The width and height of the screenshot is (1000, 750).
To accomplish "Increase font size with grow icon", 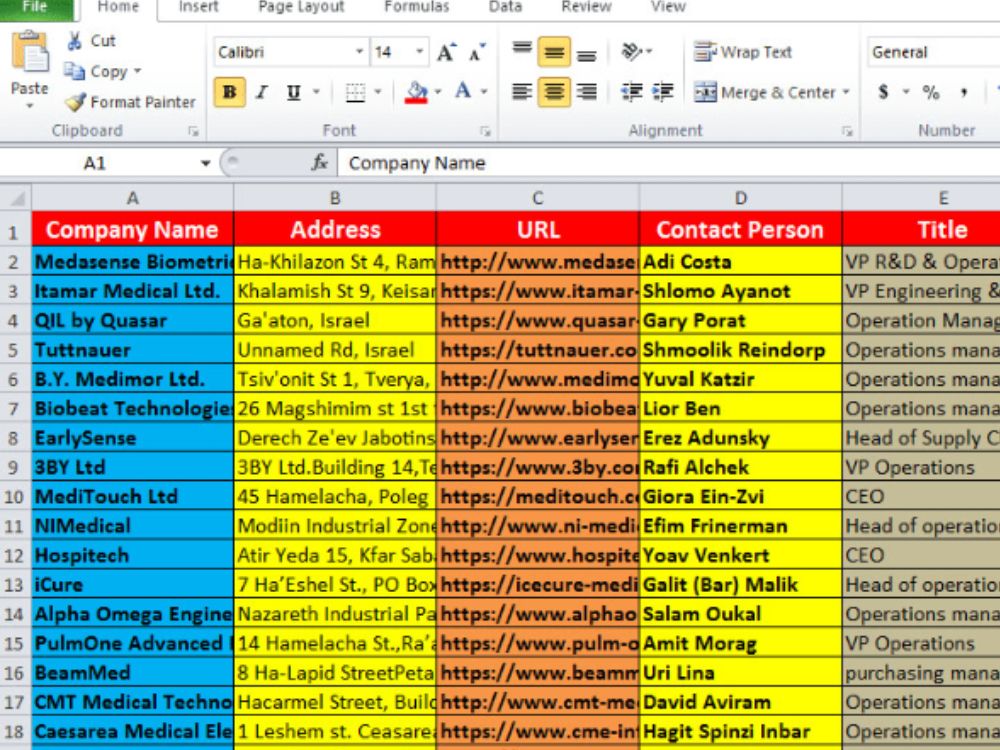I will 446,52.
